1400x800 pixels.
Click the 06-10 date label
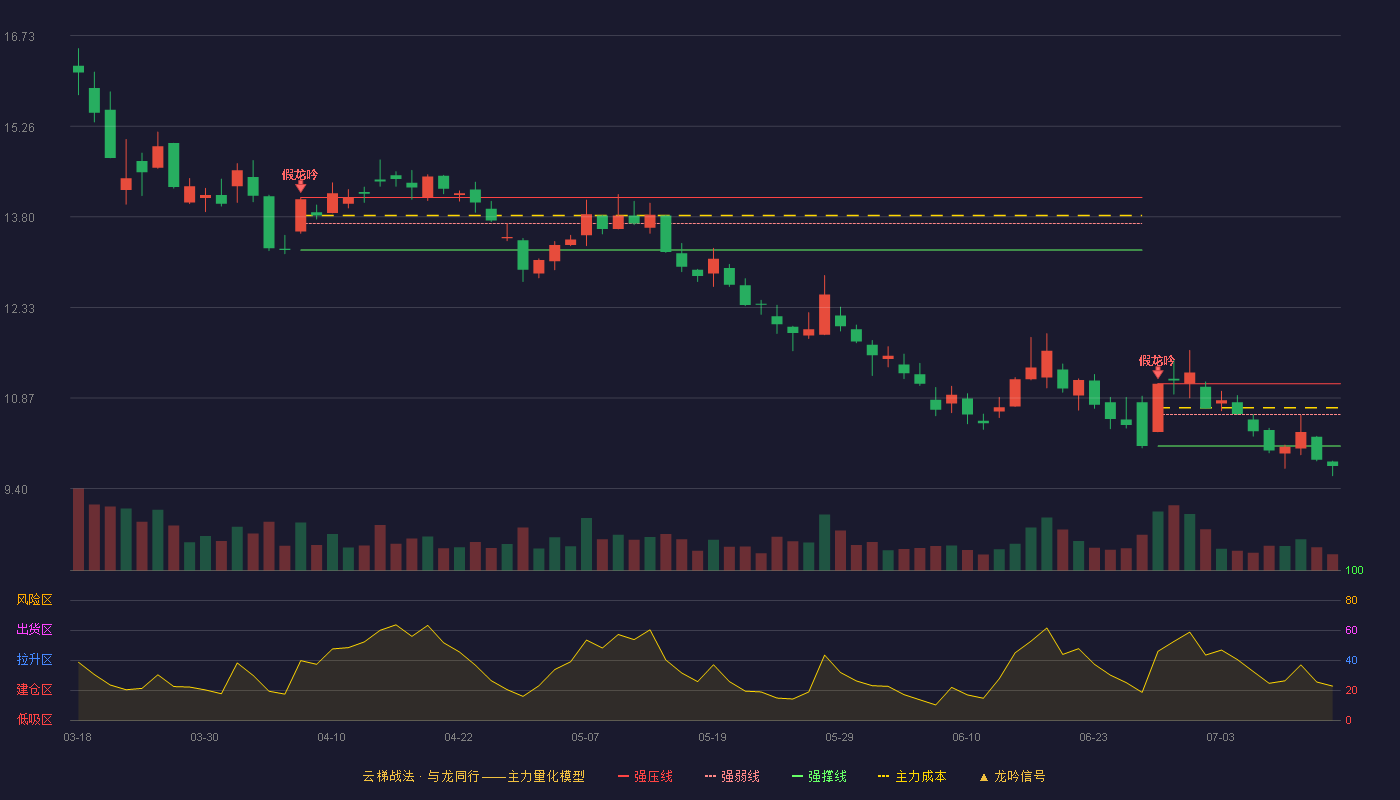[966, 737]
